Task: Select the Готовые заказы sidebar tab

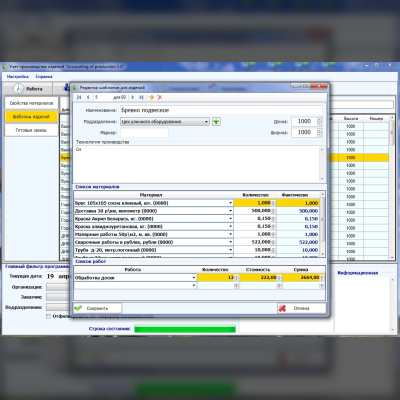Action: 31,130
